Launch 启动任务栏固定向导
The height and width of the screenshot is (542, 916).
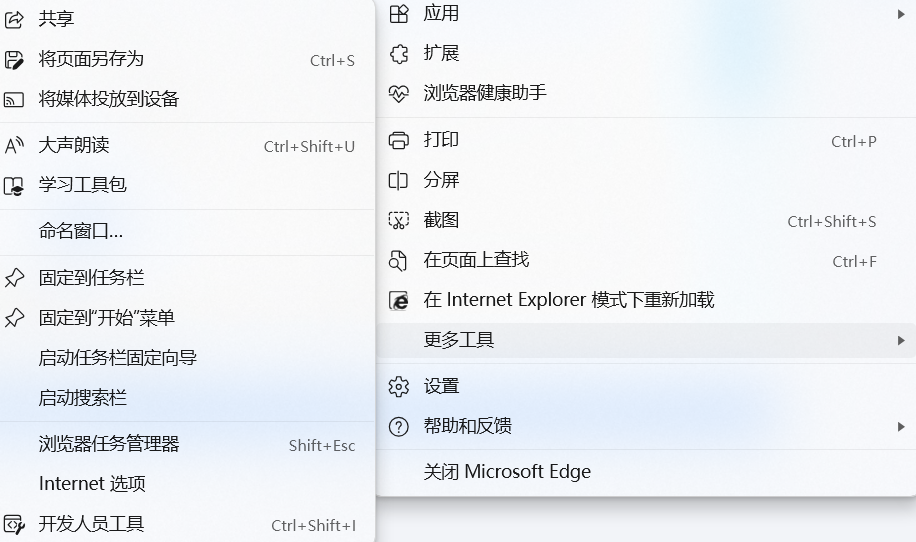[187, 357]
